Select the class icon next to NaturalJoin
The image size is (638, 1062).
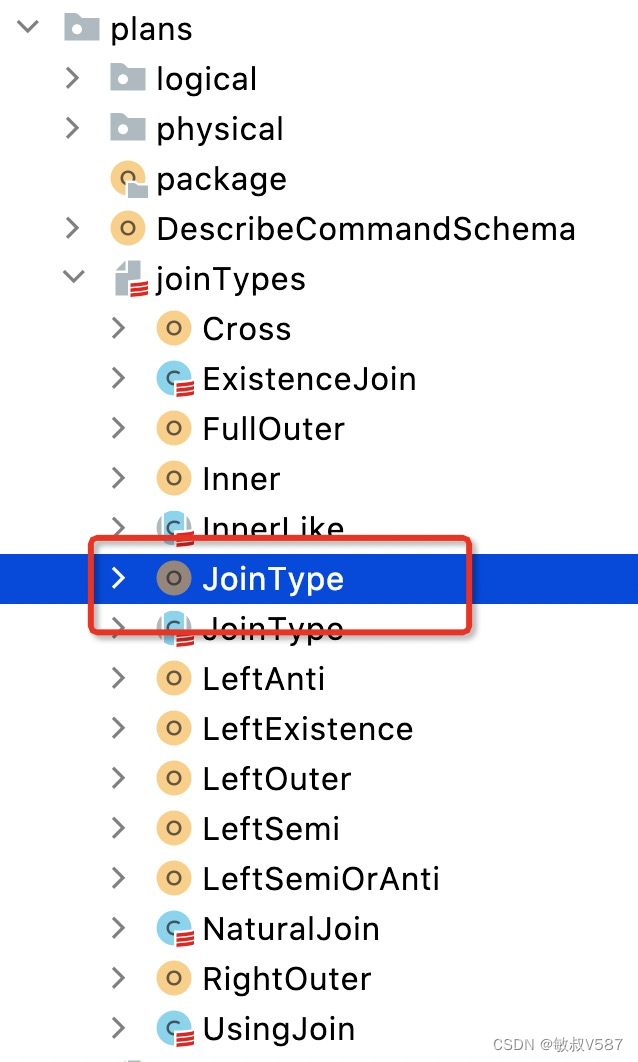[x=174, y=928]
